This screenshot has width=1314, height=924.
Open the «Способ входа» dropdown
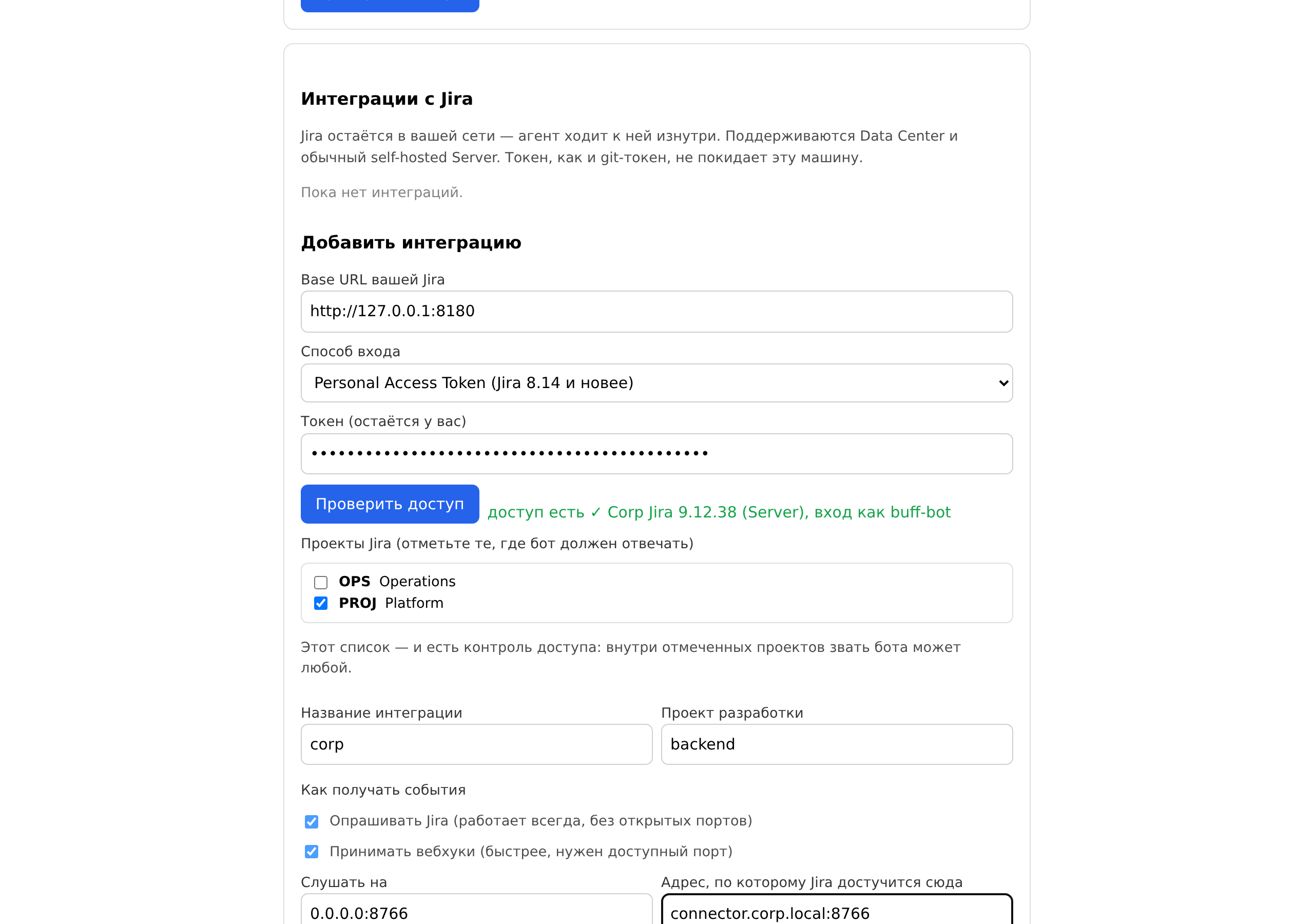[656, 383]
